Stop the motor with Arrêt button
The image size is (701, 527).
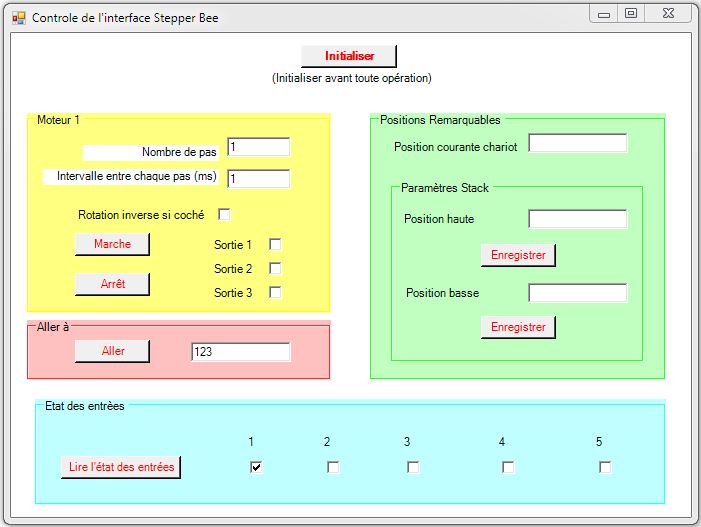[x=112, y=284]
